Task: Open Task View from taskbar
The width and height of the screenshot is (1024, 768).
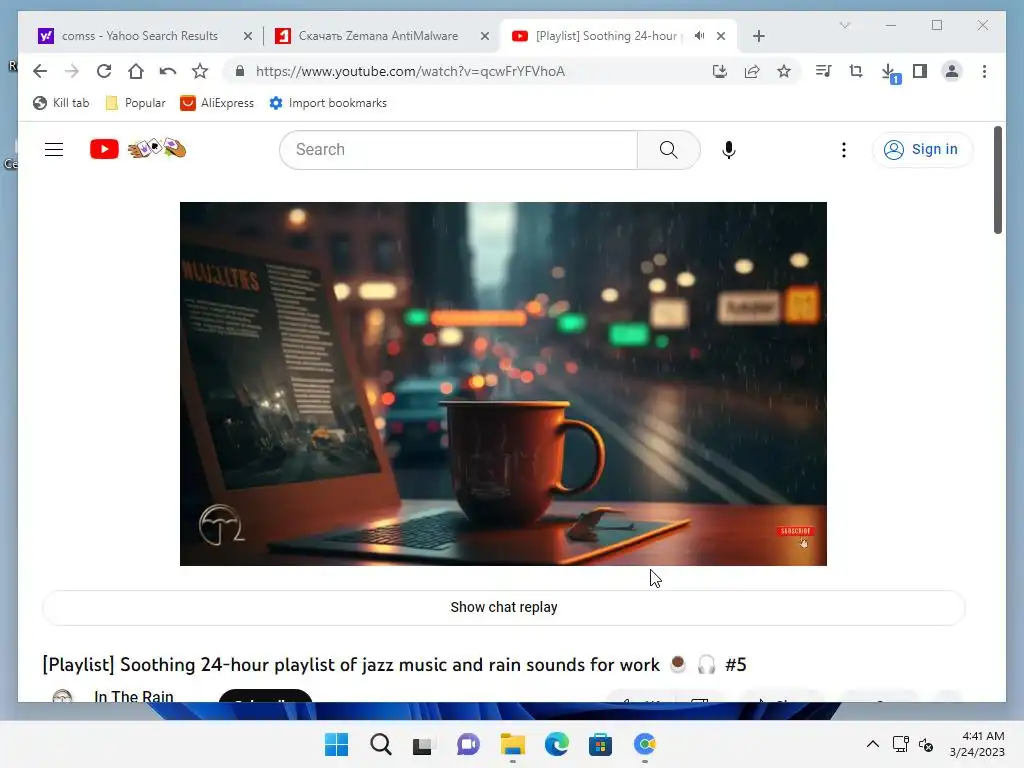Action: pos(423,744)
